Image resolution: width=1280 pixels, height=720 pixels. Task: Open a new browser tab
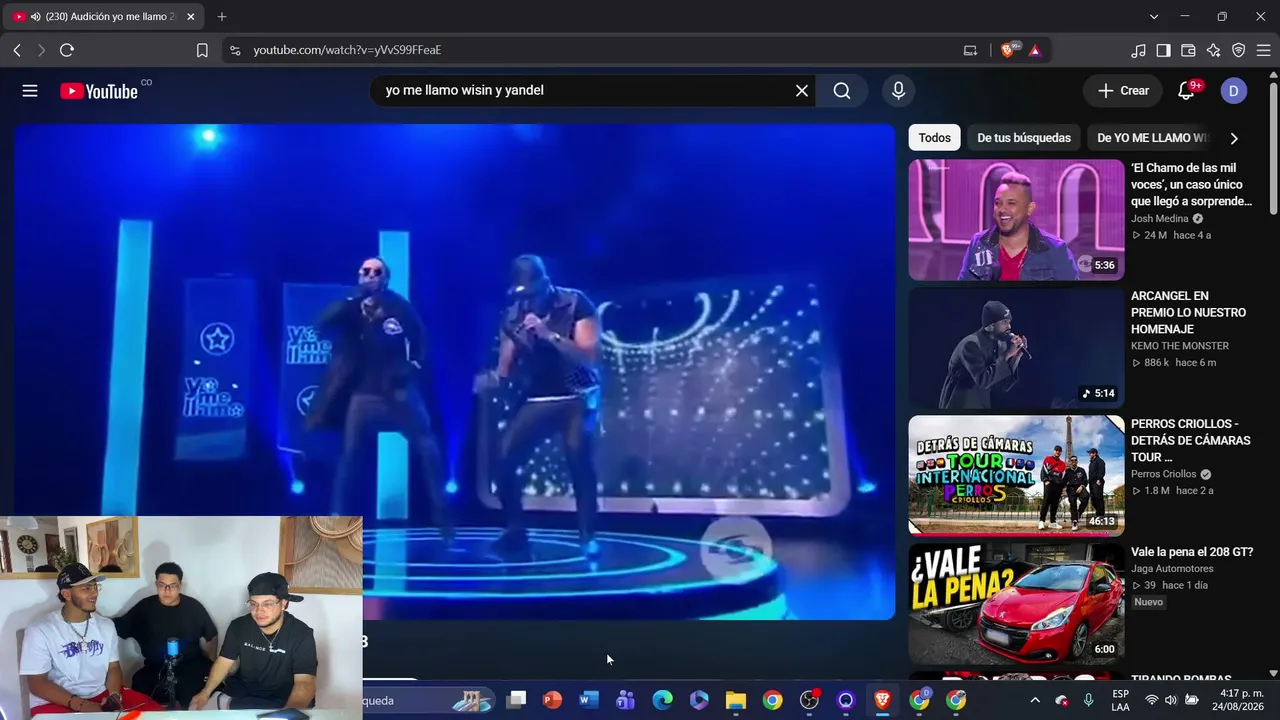(x=222, y=17)
